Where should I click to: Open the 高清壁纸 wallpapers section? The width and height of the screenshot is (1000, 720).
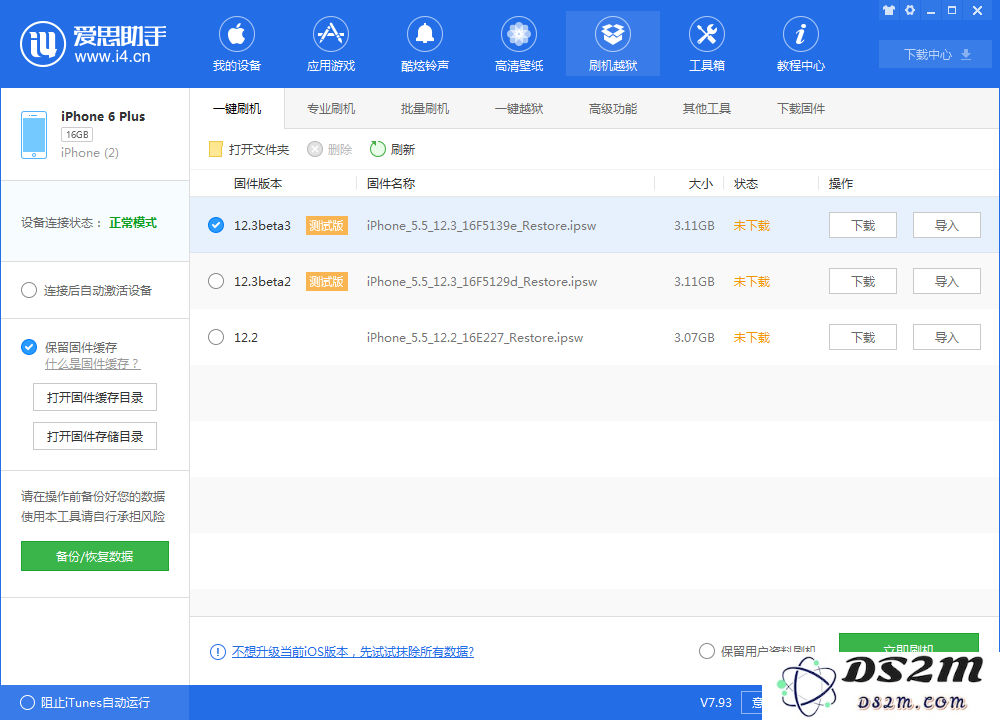(x=518, y=45)
